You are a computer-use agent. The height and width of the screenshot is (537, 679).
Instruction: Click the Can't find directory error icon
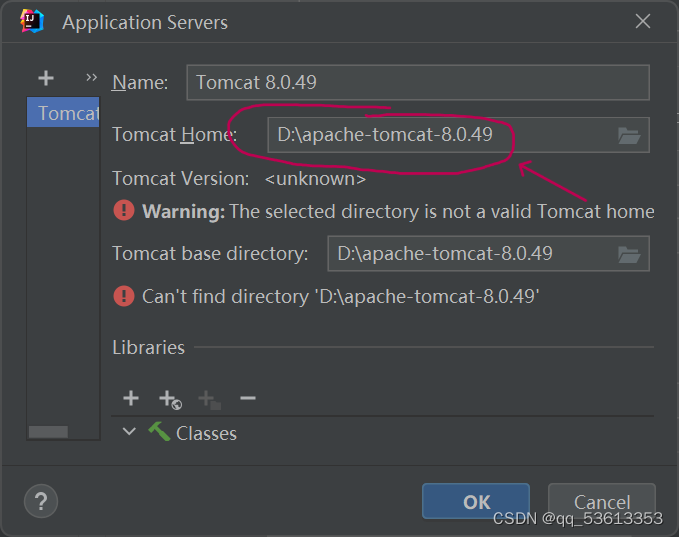point(124,296)
